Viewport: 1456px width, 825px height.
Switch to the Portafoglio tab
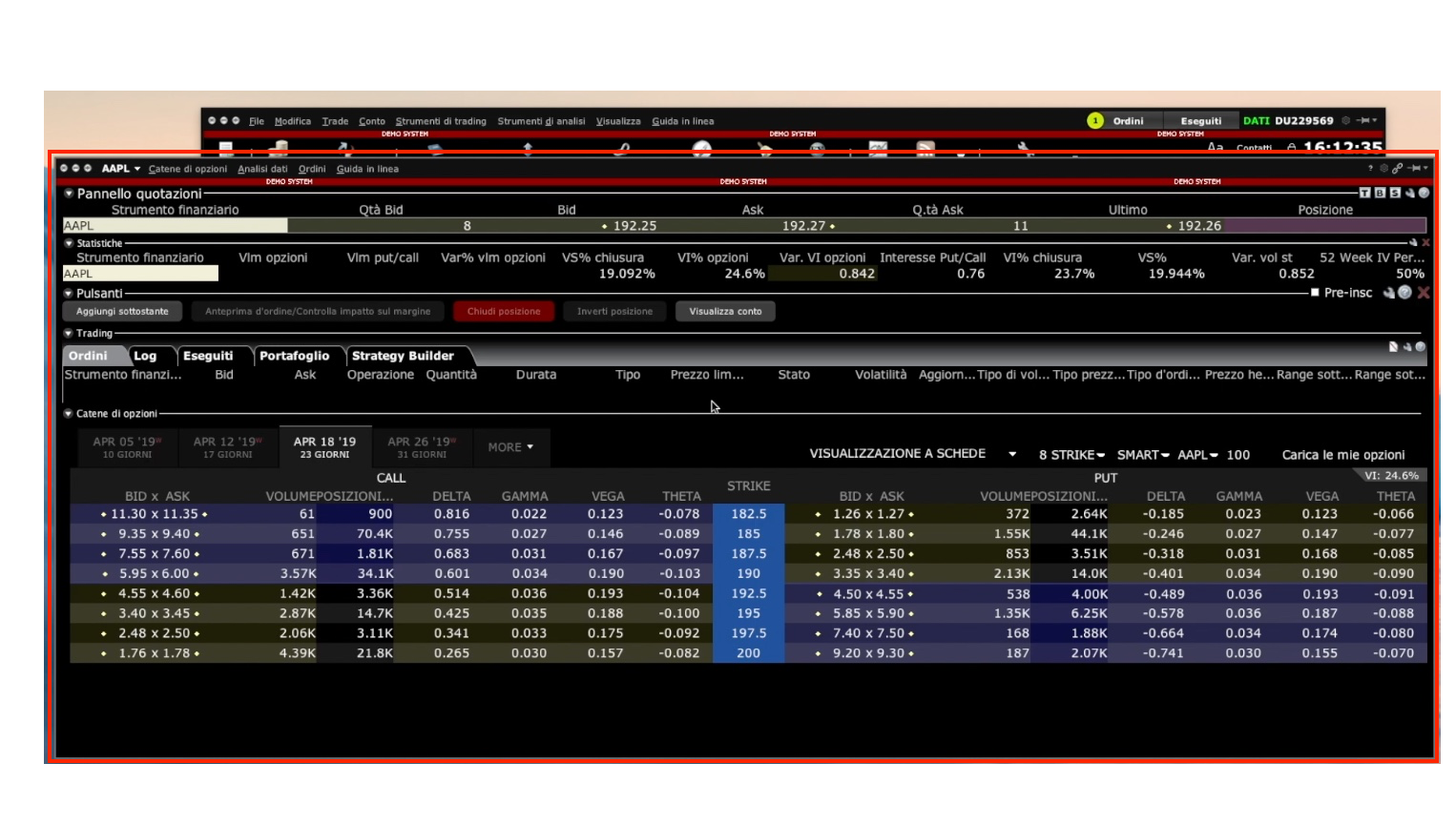(294, 356)
